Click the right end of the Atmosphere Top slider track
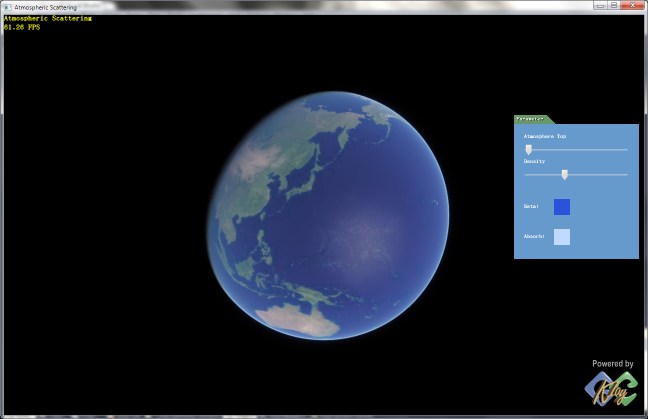This screenshot has width=648, height=419. click(x=626, y=149)
